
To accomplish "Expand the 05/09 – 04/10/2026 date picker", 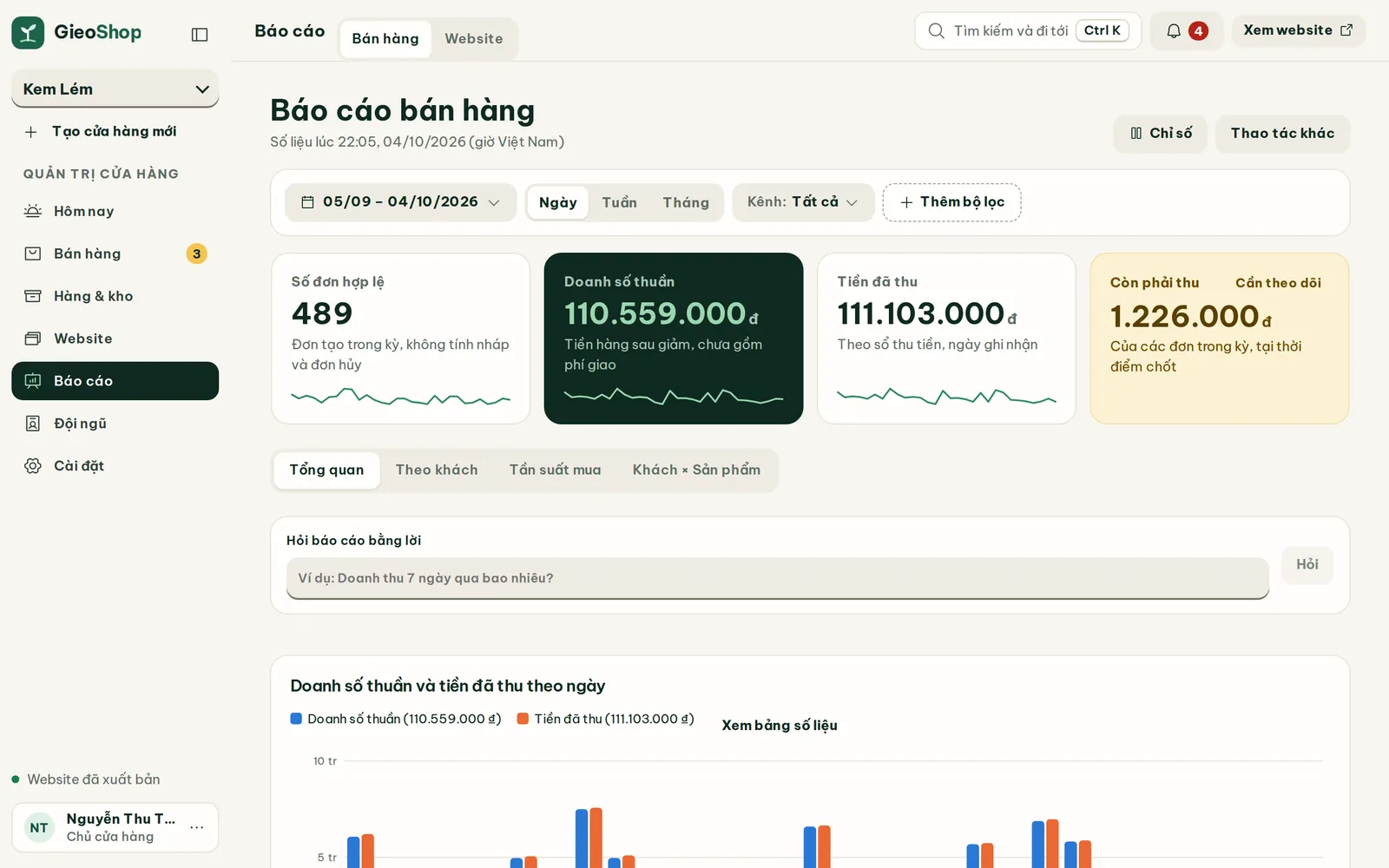I will [x=400, y=202].
